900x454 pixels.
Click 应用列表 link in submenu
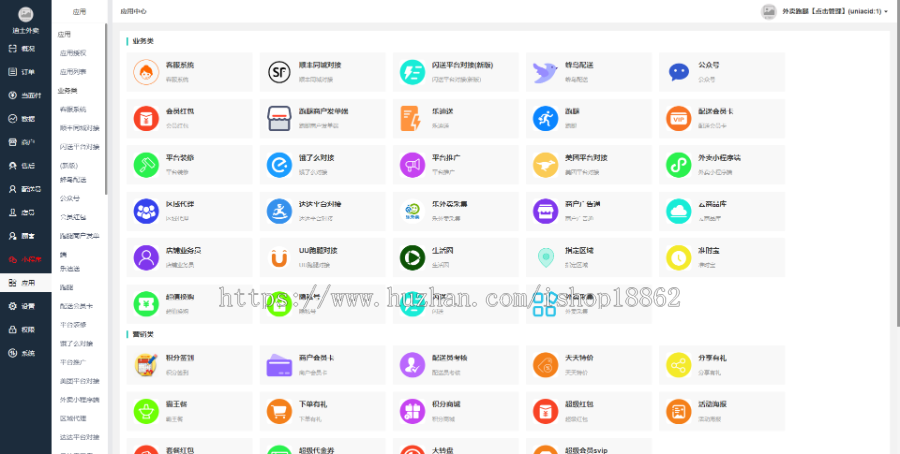73,72
